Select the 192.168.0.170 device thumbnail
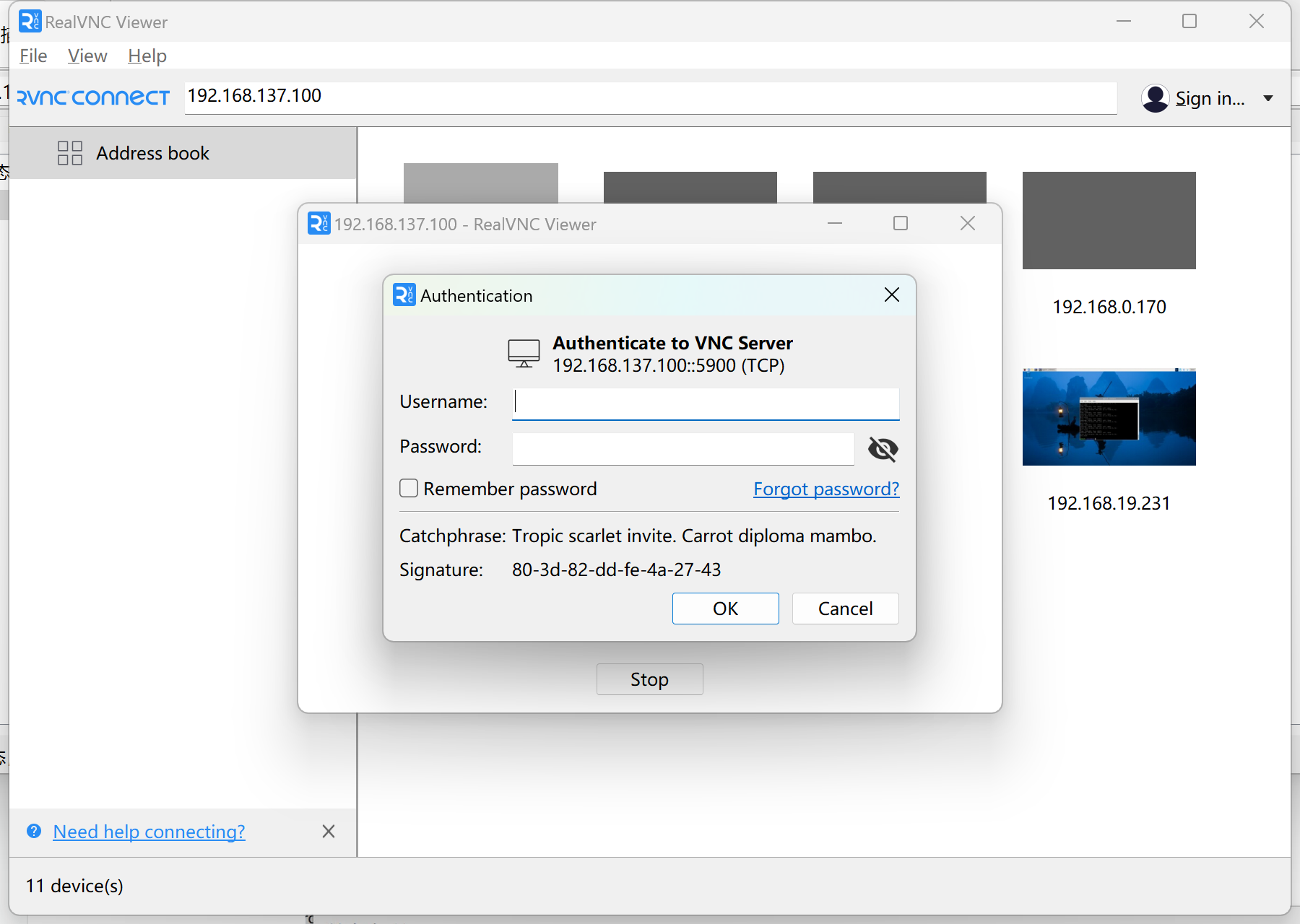The height and width of the screenshot is (924, 1300). point(1109,220)
